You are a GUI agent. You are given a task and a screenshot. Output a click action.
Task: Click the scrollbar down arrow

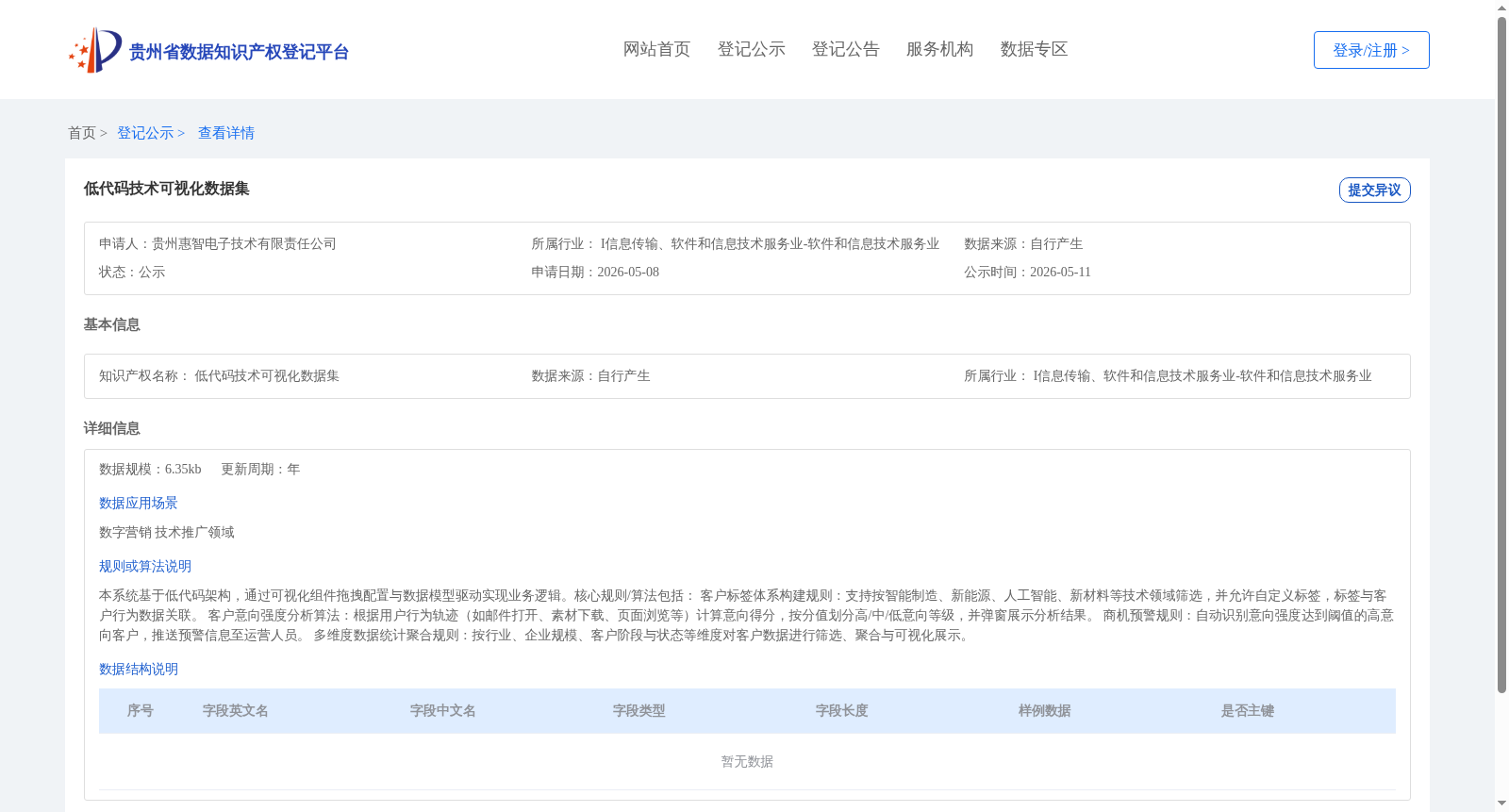[x=1501, y=804]
